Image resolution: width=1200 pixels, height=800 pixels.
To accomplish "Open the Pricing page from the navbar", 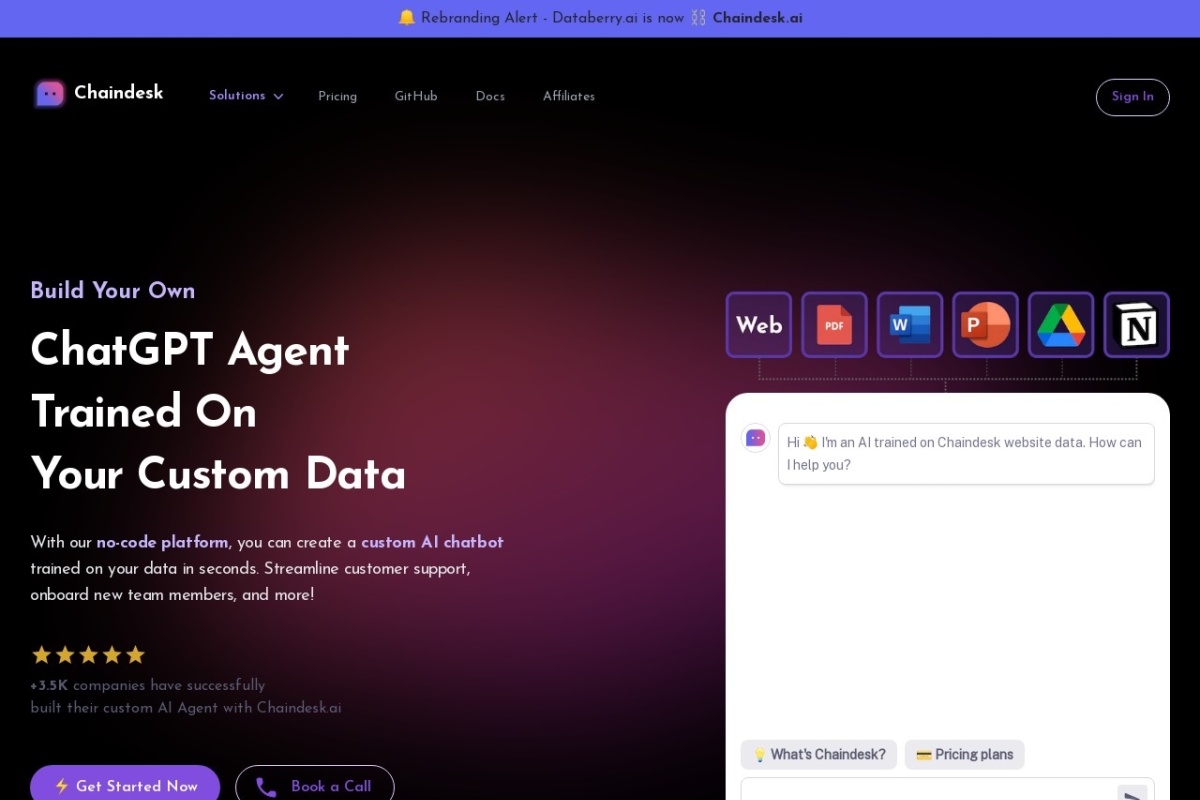I will (337, 96).
